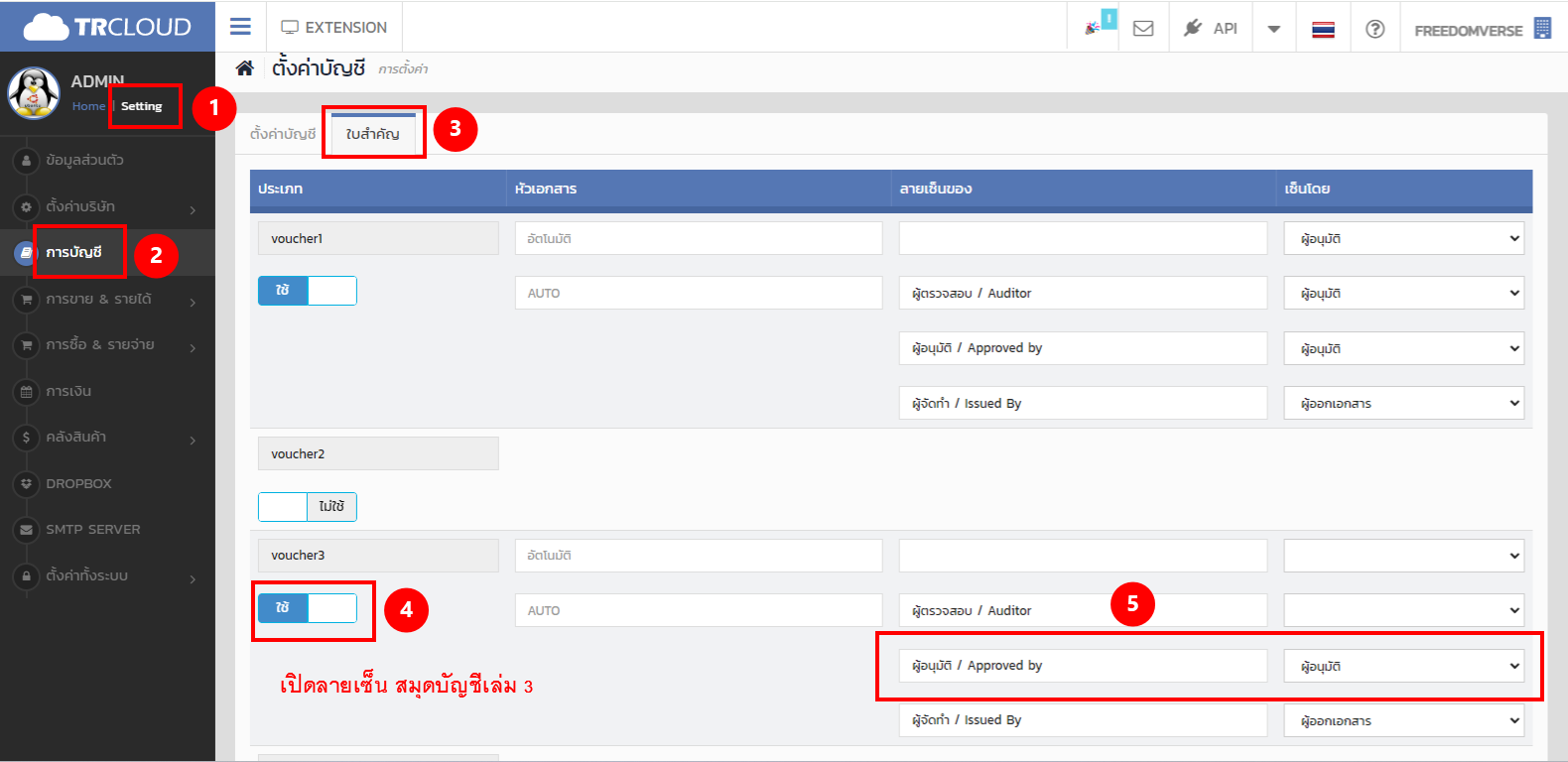The image size is (1568, 762).
Task: Switch to the ใบสำคัญ tab
Action: click(x=373, y=134)
